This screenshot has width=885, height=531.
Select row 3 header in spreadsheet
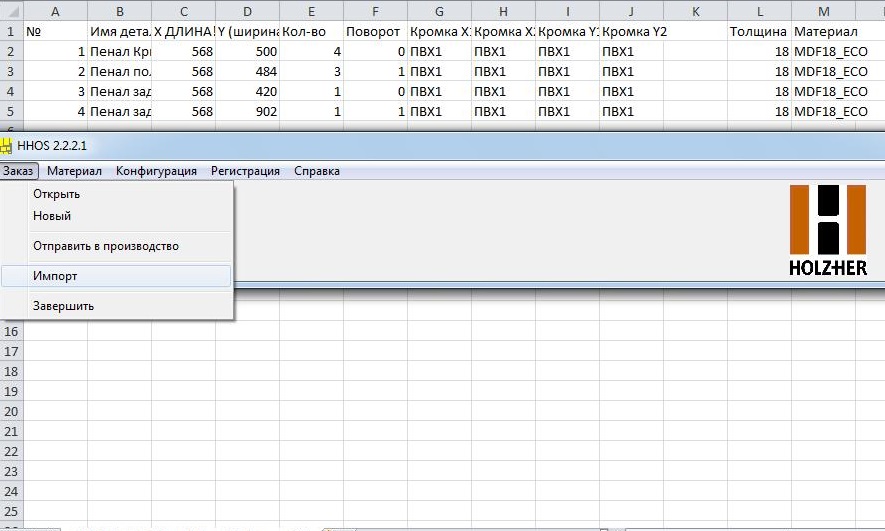pyautogui.click(x=11, y=72)
